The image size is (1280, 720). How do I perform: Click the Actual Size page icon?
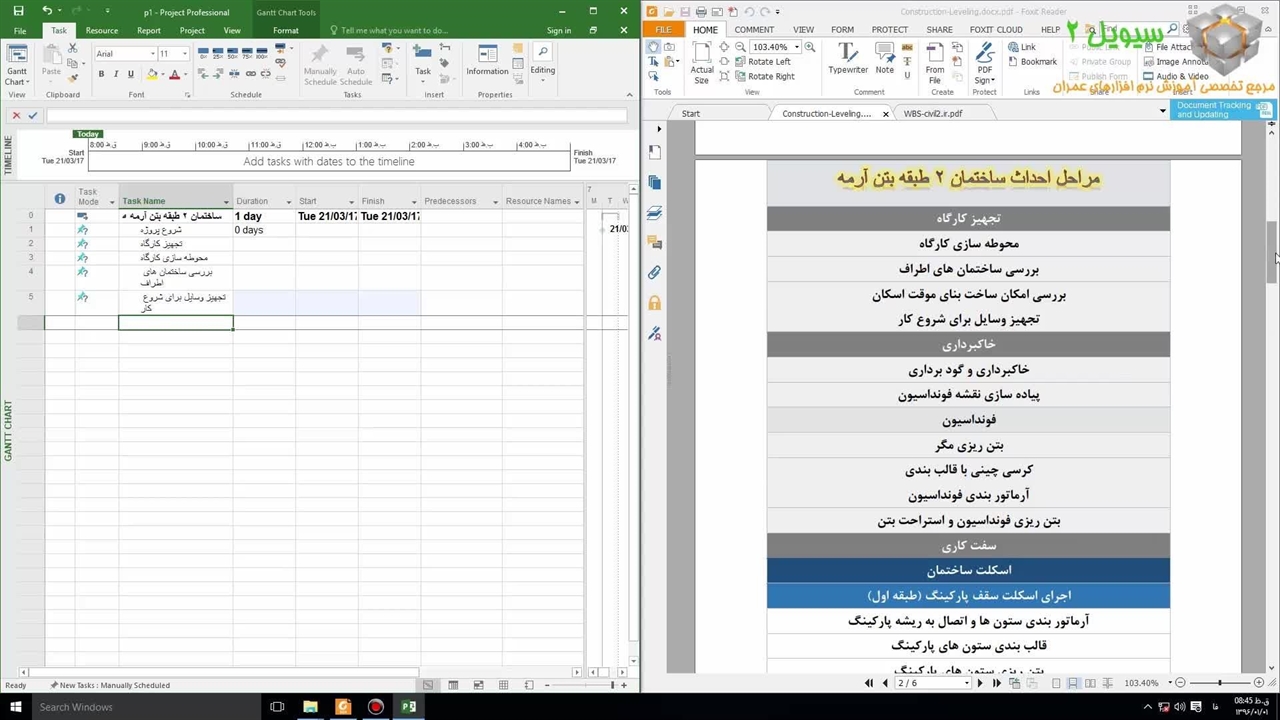(702, 60)
